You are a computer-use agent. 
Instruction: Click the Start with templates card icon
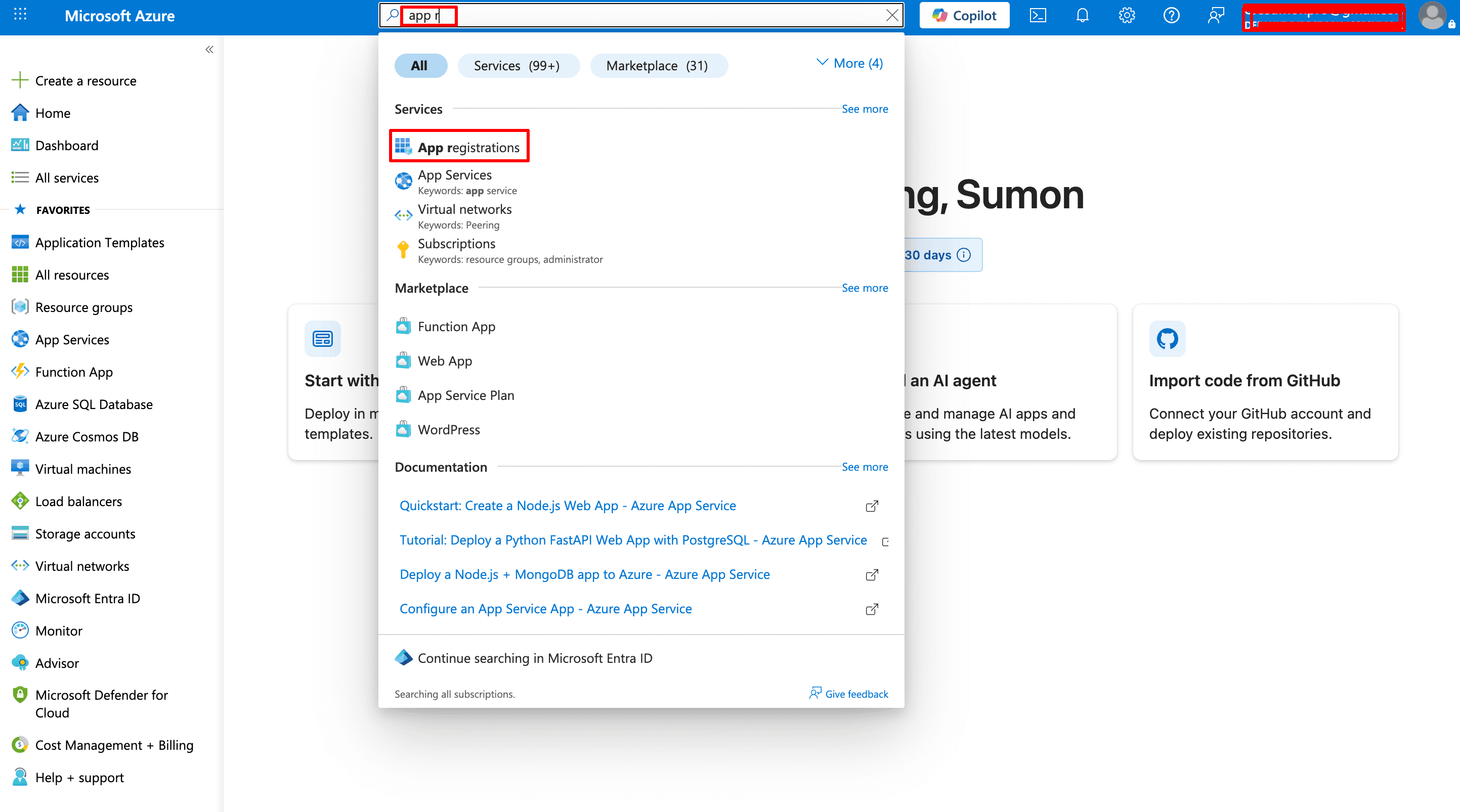322,338
